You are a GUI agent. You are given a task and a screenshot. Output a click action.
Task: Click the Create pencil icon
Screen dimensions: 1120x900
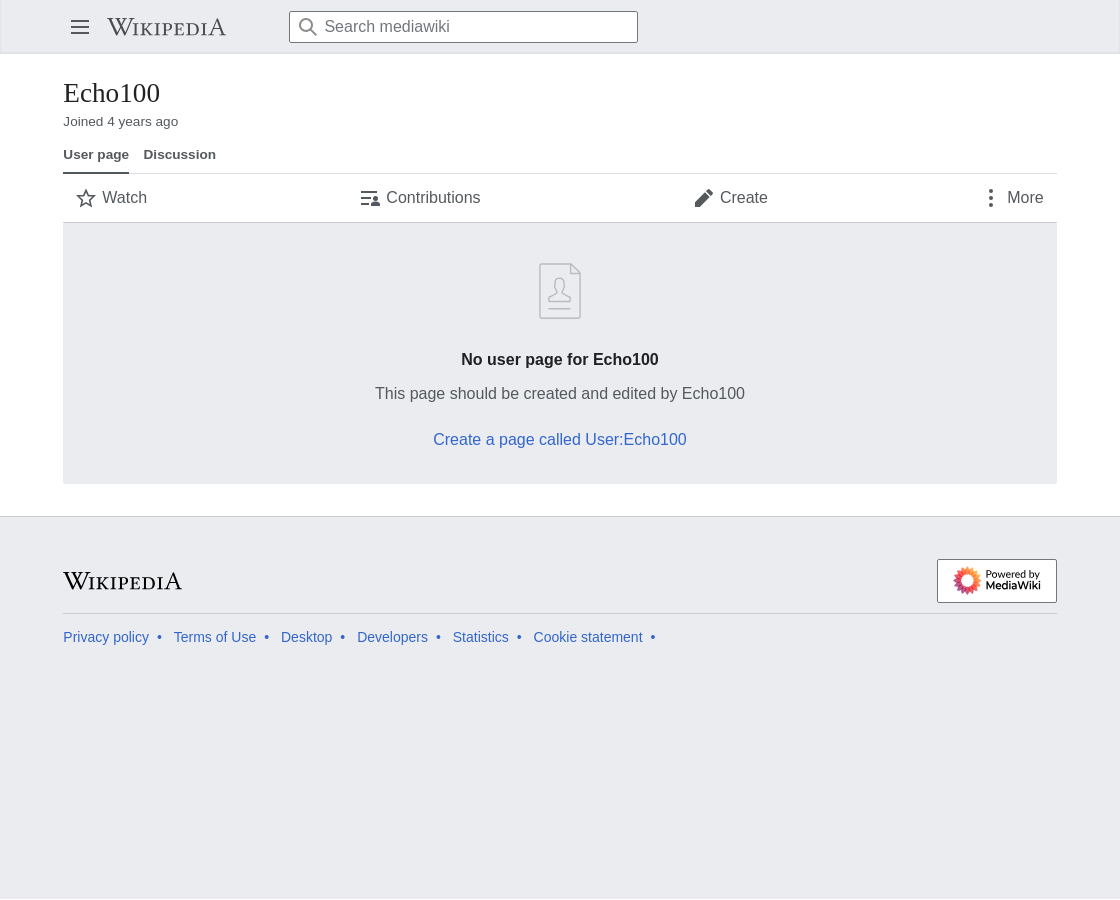click(x=704, y=198)
